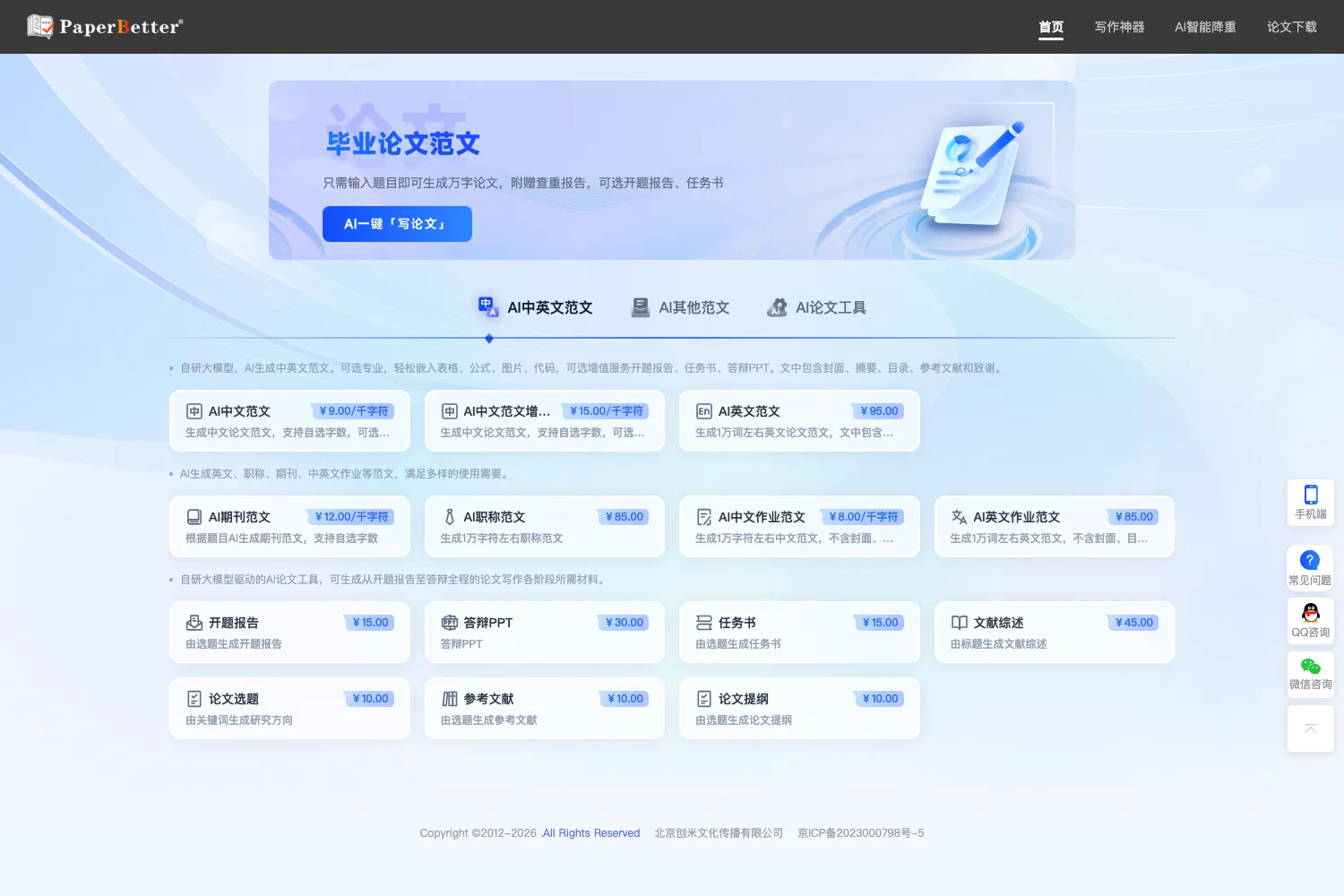Select the AI英文范文 card title
Image resolution: width=1344 pixels, height=896 pixels.
[749, 411]
